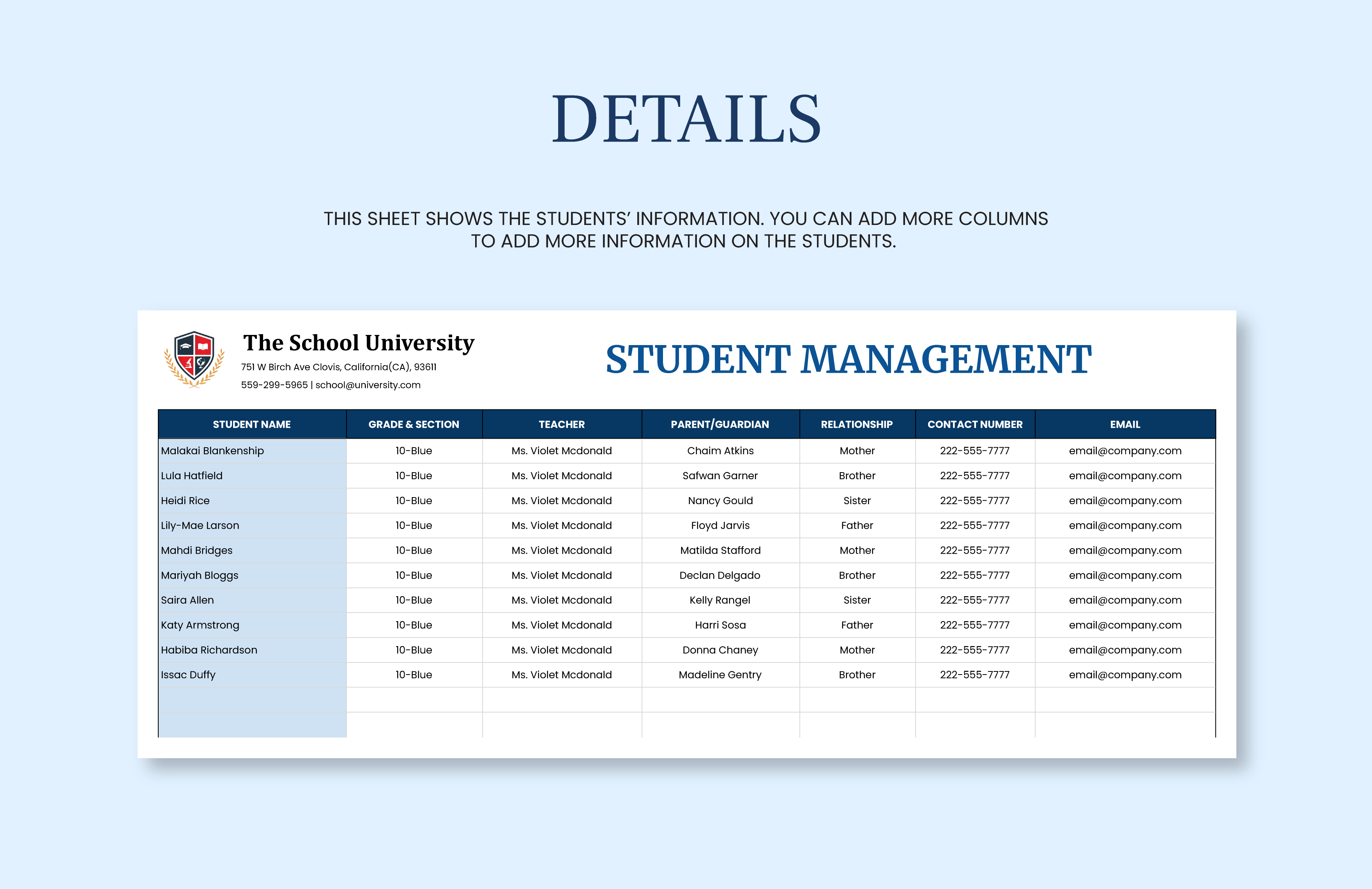Viewport: 1372px width, 889px height.
Task: Select the Nancy Gould guardian cell
Action: coord(720,500)
